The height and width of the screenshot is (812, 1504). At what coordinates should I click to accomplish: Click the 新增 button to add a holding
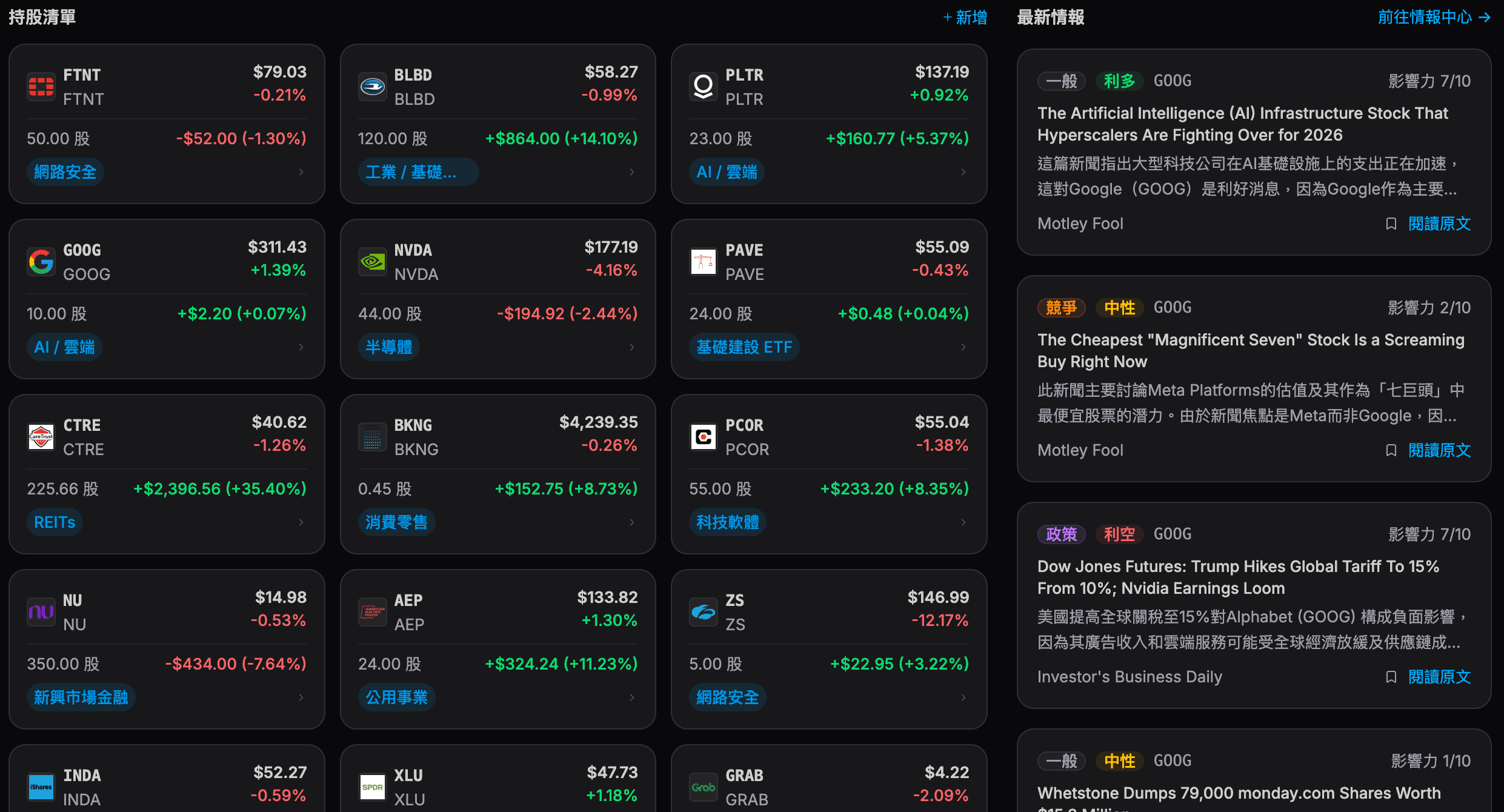tap(965, 18)
